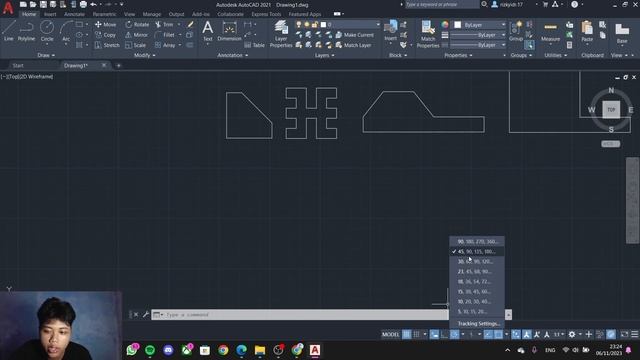The width and height of the screenshot is (640, 360).
Task: Insert a Table
Action: pyautogui.click(x=255, y=45)
